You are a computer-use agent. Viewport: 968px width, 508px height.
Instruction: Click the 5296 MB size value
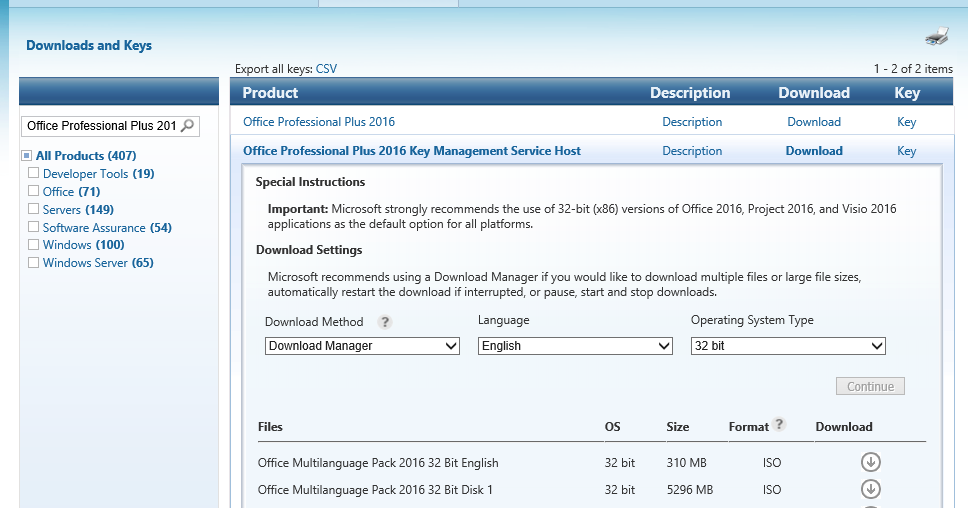[x=690, y=489]
